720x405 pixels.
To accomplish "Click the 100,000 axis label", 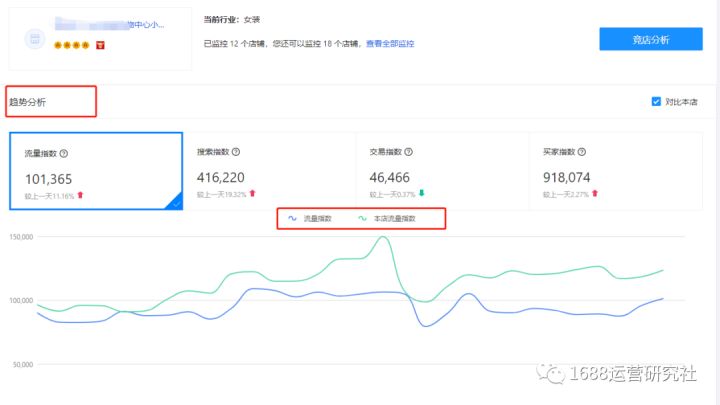I will tap(21, 300).
